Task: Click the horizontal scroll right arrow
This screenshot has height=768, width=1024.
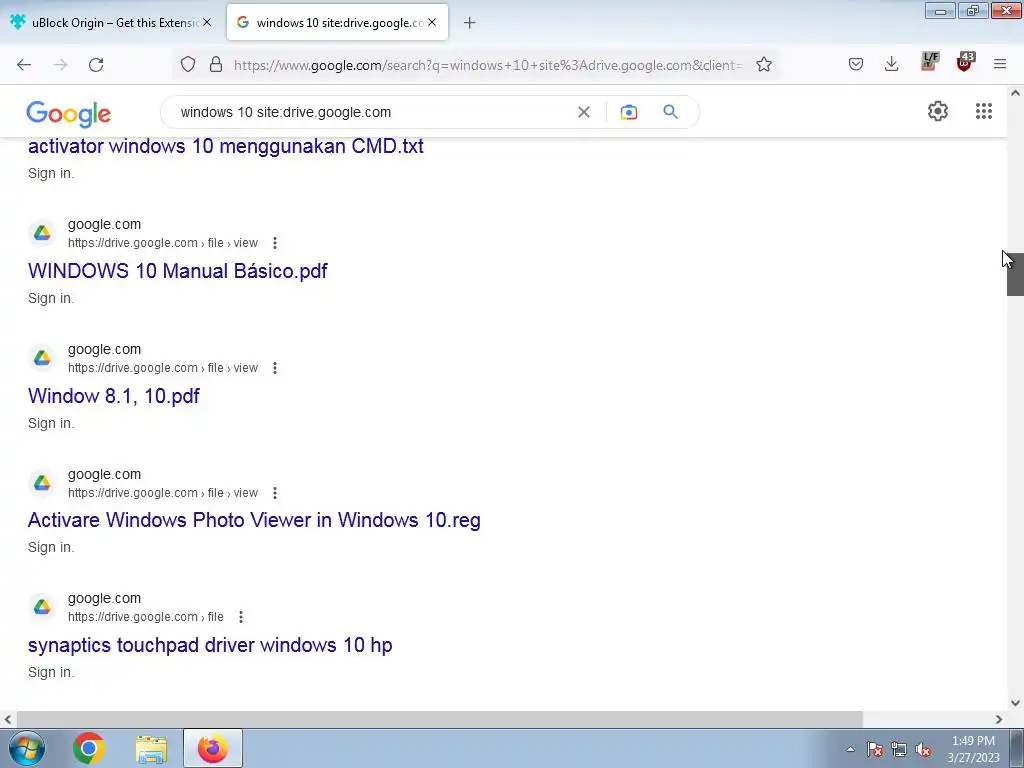Action: coord(999,719)
